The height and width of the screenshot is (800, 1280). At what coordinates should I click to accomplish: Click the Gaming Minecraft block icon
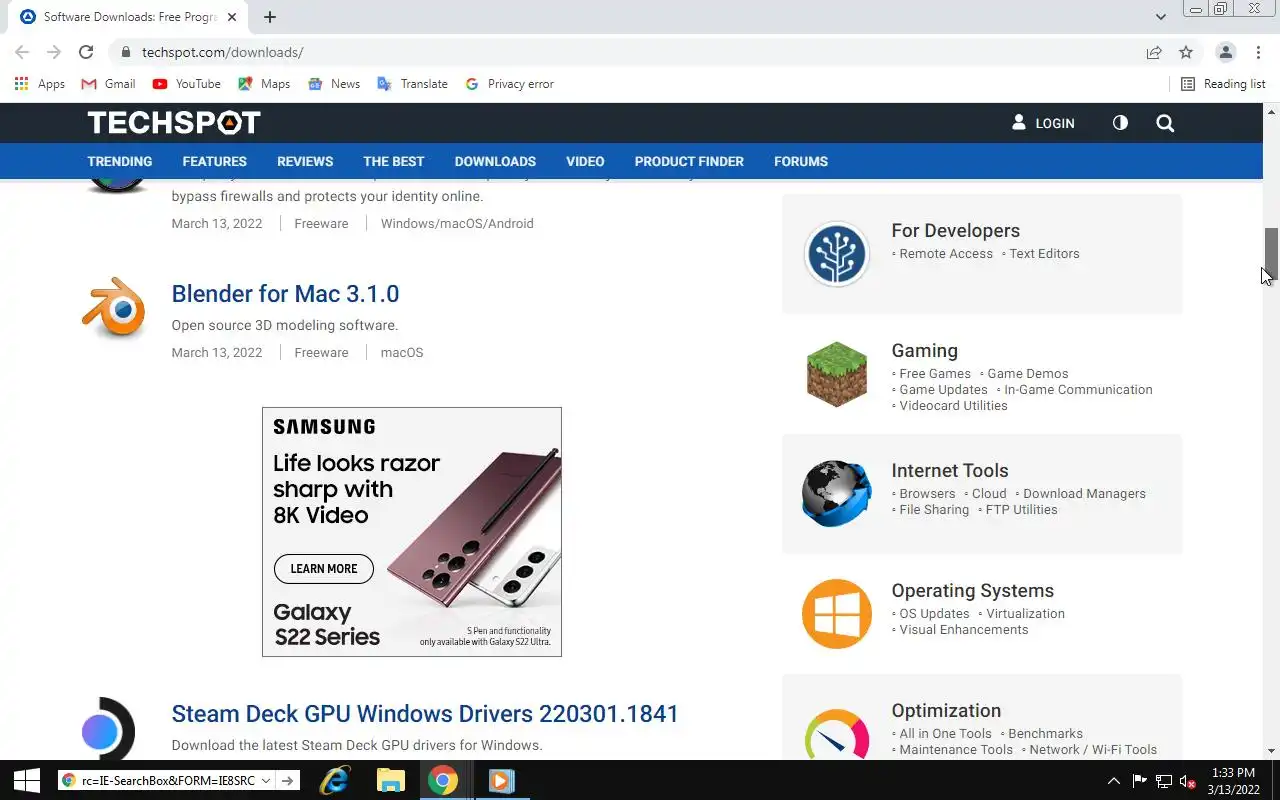pos(837,374)
